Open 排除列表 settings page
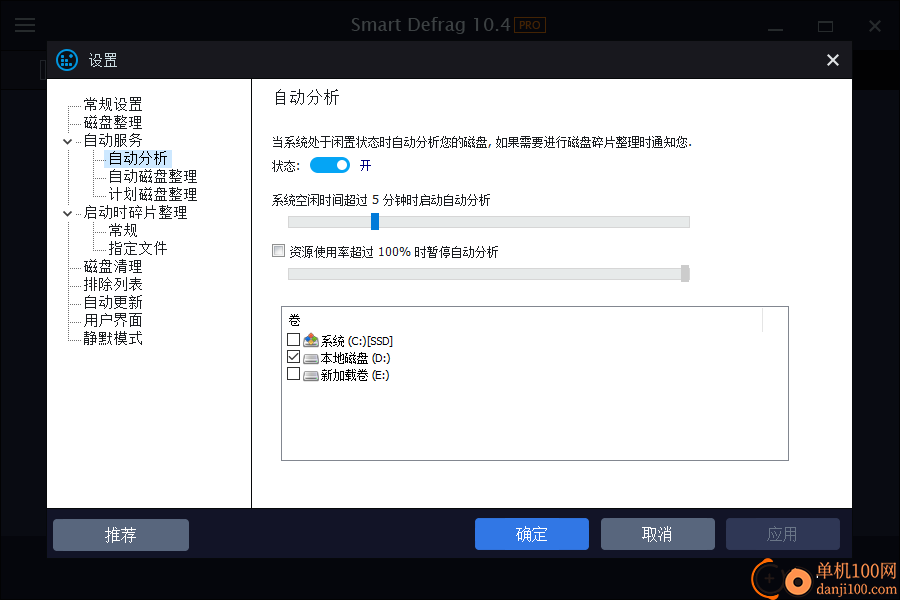 (x=112, y=284)
